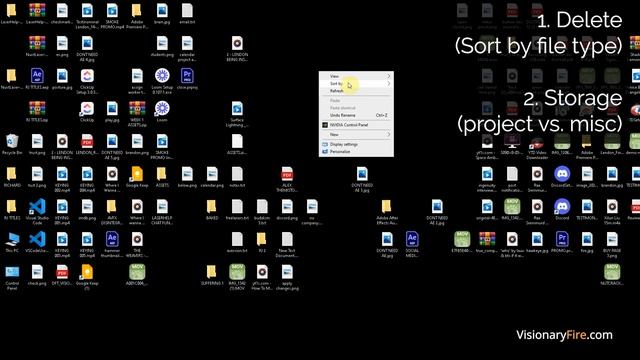This screenshot has height=360, width=640.
Task: Select the calendar.png image file
Action: [212, 178]
